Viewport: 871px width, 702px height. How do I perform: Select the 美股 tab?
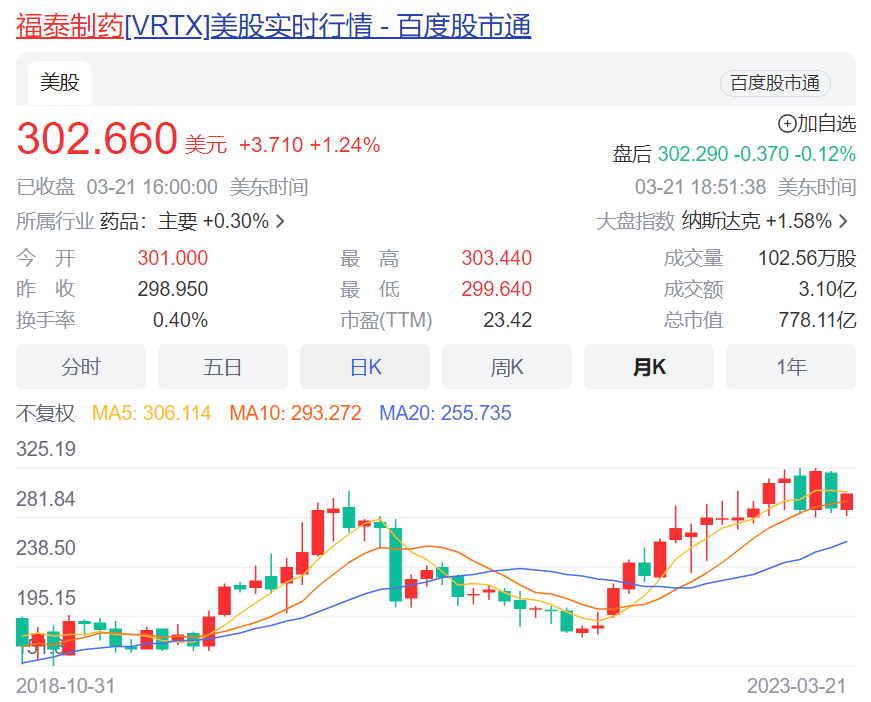(59, 83)
